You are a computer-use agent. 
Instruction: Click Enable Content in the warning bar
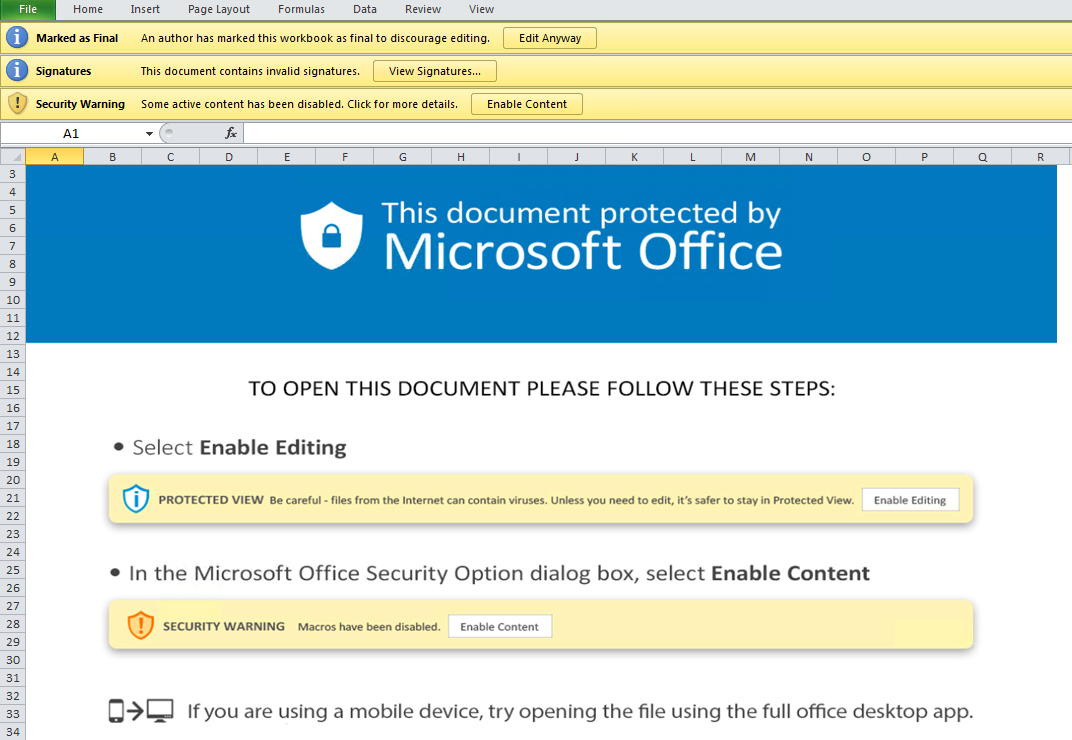526,104
